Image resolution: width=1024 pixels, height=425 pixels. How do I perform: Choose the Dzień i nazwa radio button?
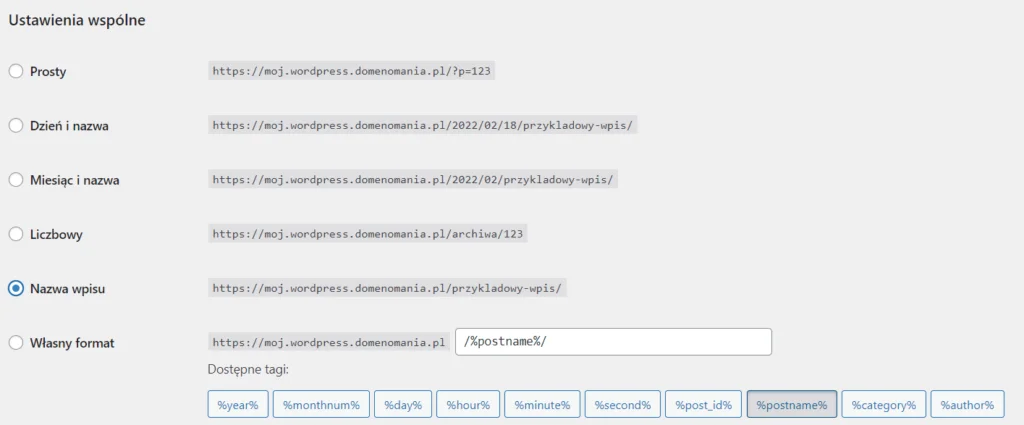pos(16,125)
